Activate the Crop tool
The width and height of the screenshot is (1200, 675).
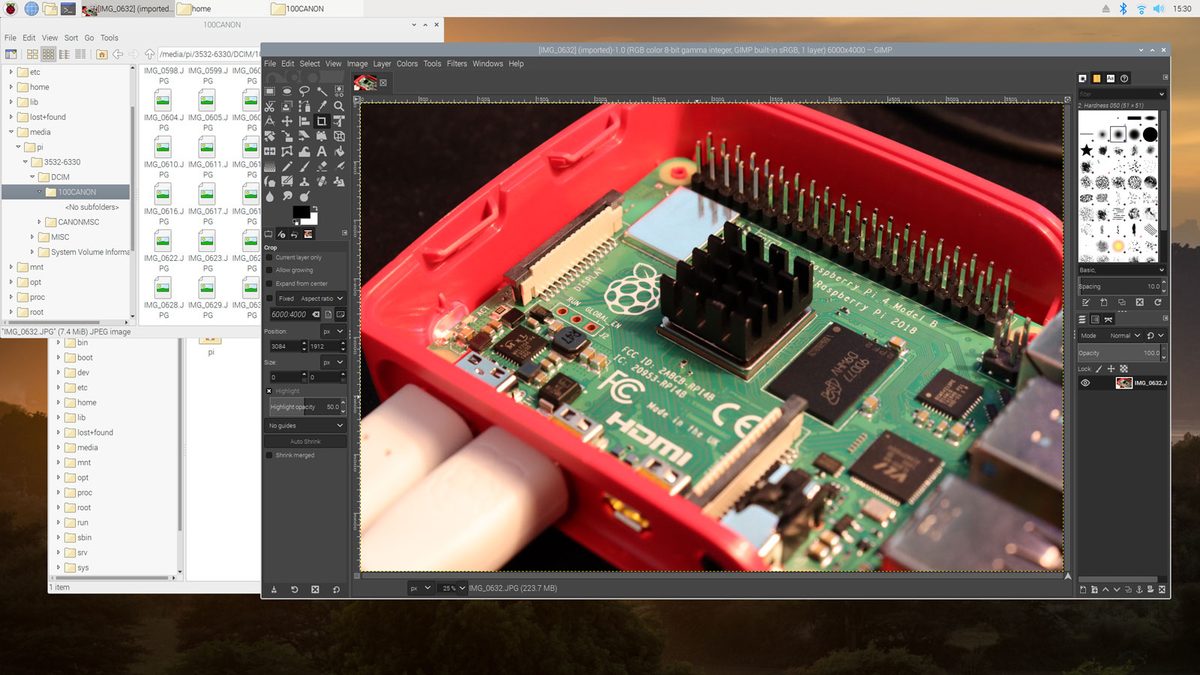click(x=322, y=121)
